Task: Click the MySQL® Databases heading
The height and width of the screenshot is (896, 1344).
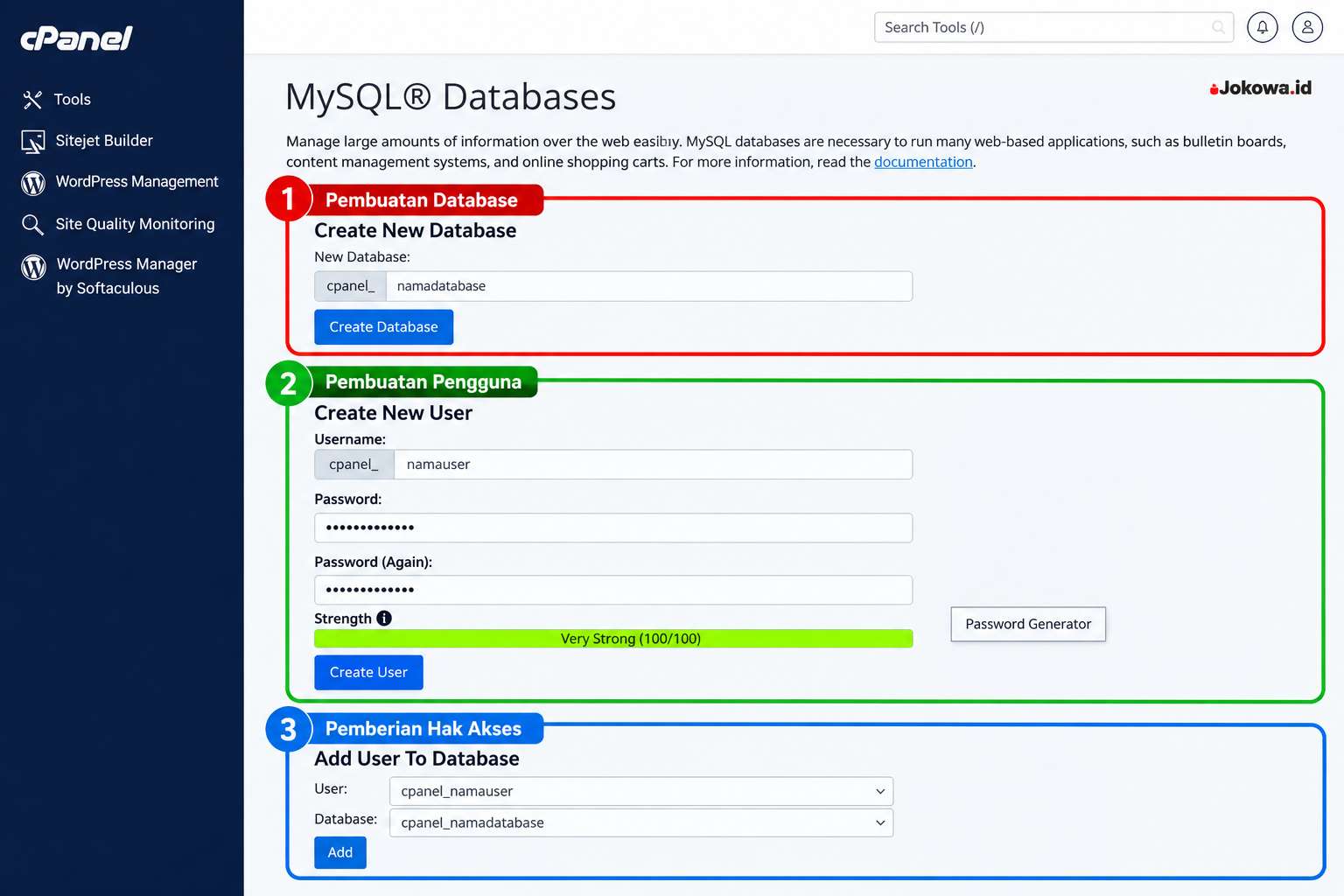Action: pos(451,96)
